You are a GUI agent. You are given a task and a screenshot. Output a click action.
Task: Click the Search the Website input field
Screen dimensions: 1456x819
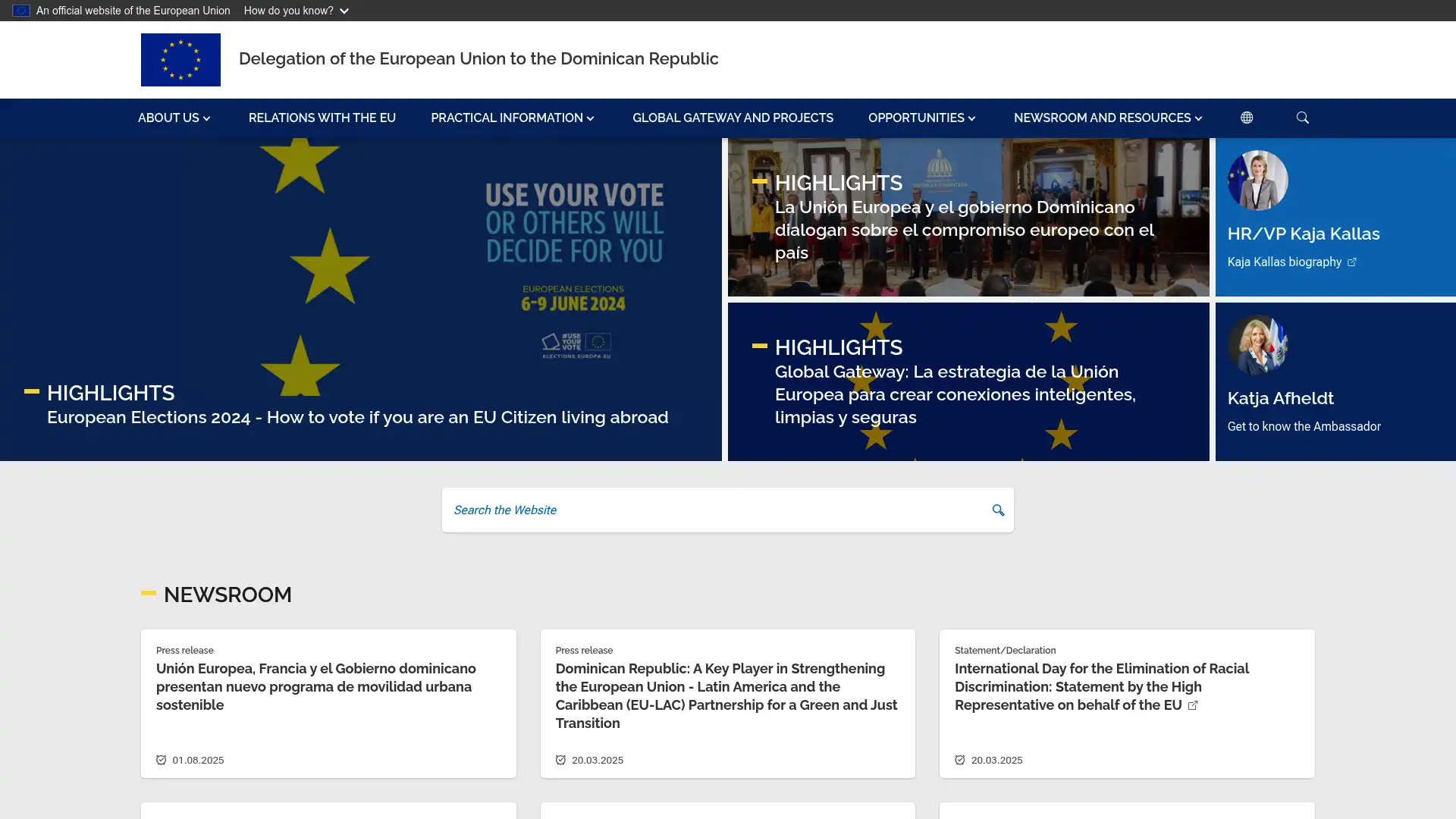713,510
